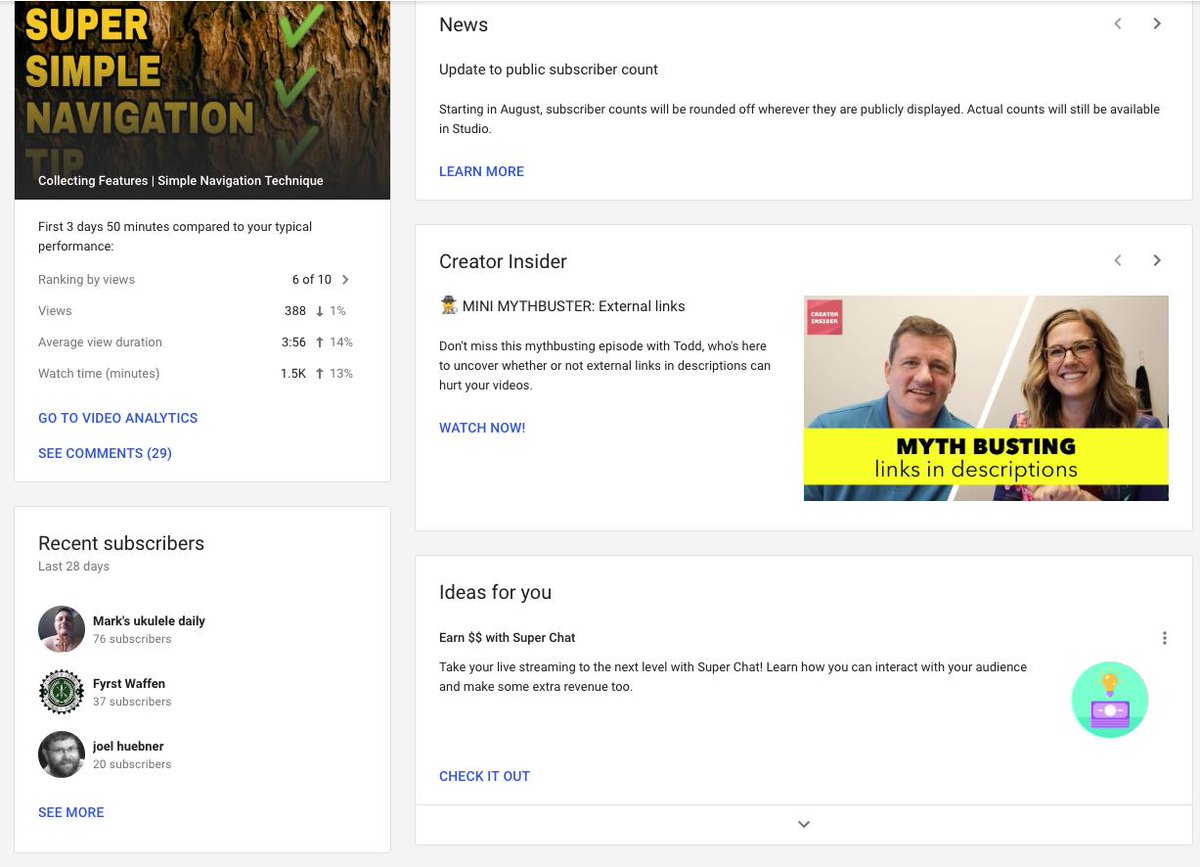Click Mark's ukulele daily avatar
Viewport: 1200px width, 867px height.
(x=61, y=629)
